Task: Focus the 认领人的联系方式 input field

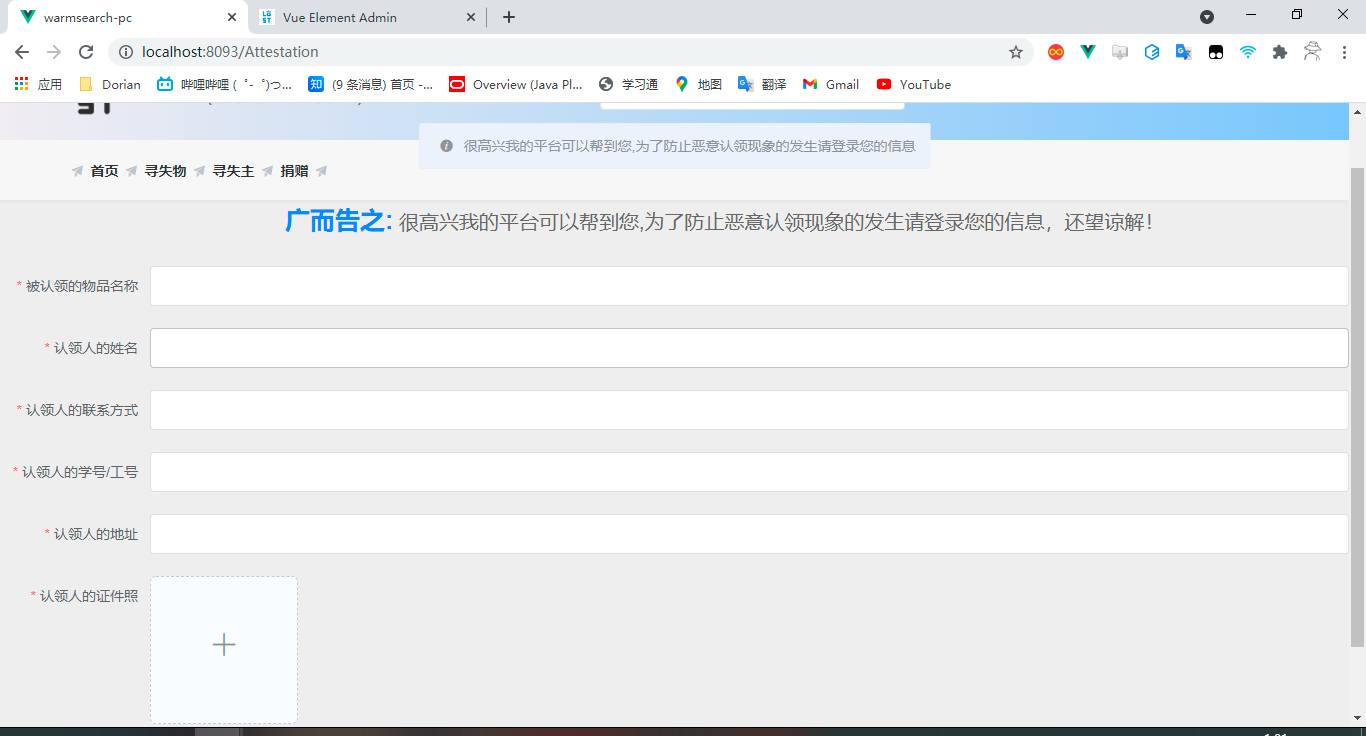Action: (x=749, y=410)
